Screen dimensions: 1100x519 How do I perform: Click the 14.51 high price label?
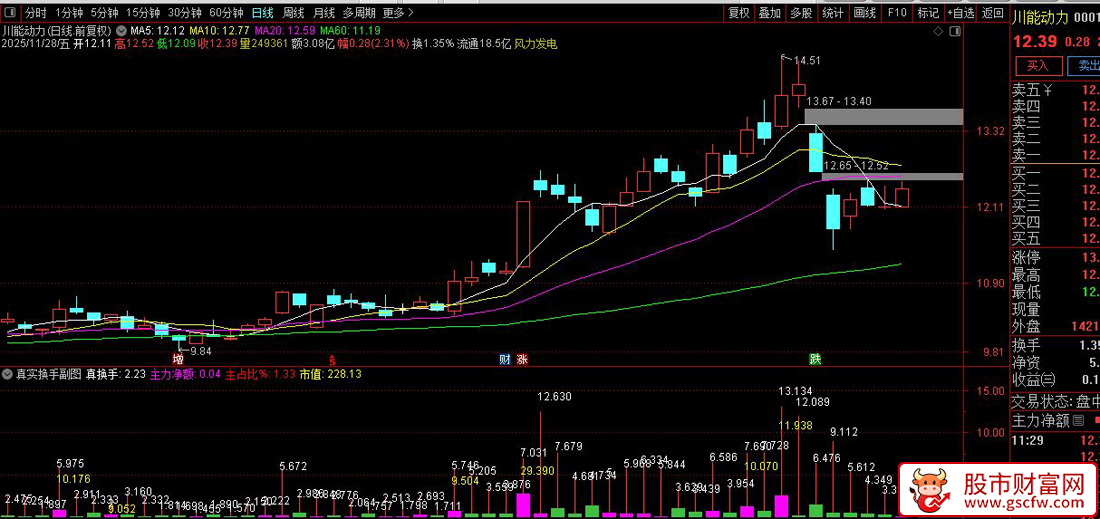pyautogui.click(x=807, y=60)
